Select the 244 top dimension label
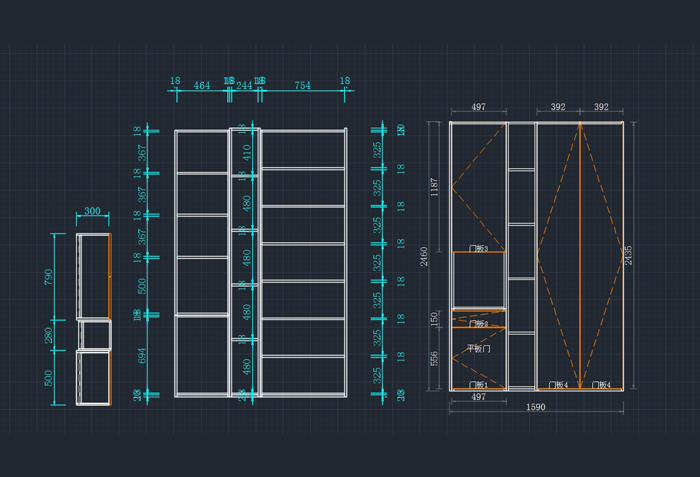The image size is (700, 477). point(244,86)
